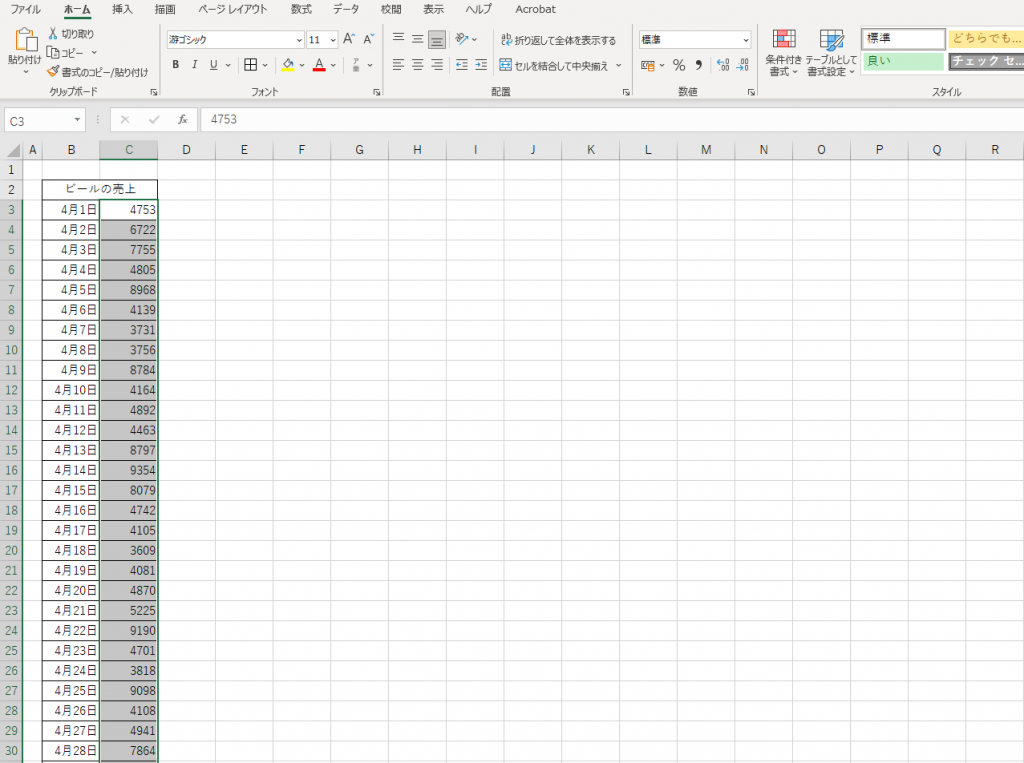This screenshot has height=763, width=1024.
Task: Open the borders dropdown arrow
Action: click(x=264, y=65)
